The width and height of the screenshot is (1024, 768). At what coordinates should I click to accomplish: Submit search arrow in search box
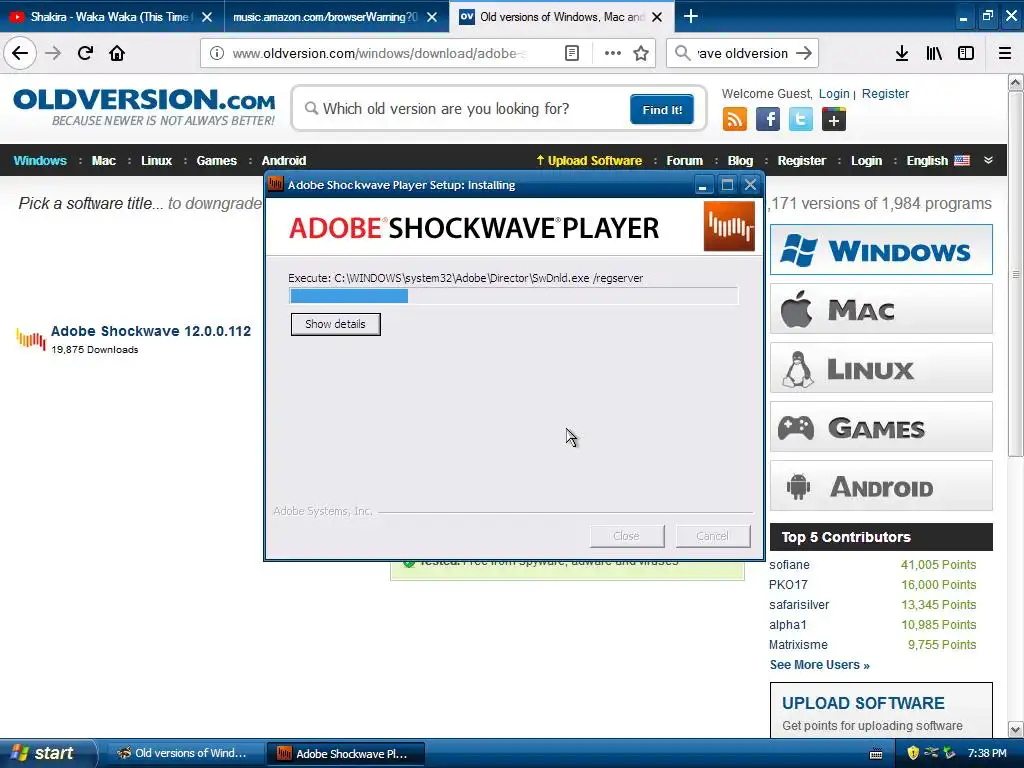click(804, 53)
